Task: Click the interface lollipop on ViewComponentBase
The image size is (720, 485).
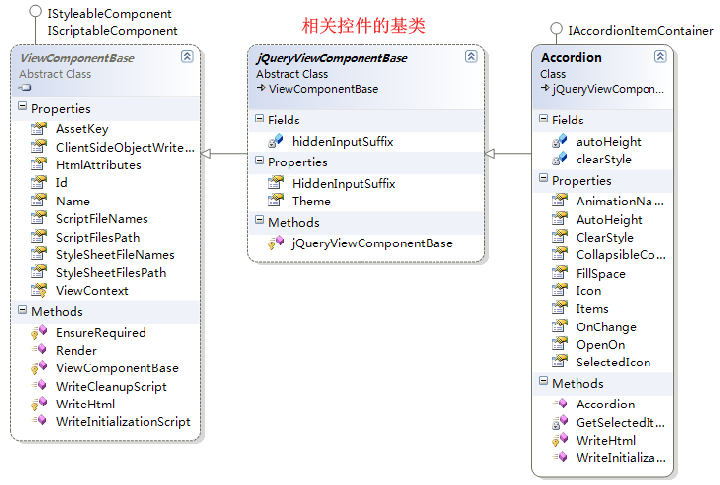Action: tap(35, 11)
